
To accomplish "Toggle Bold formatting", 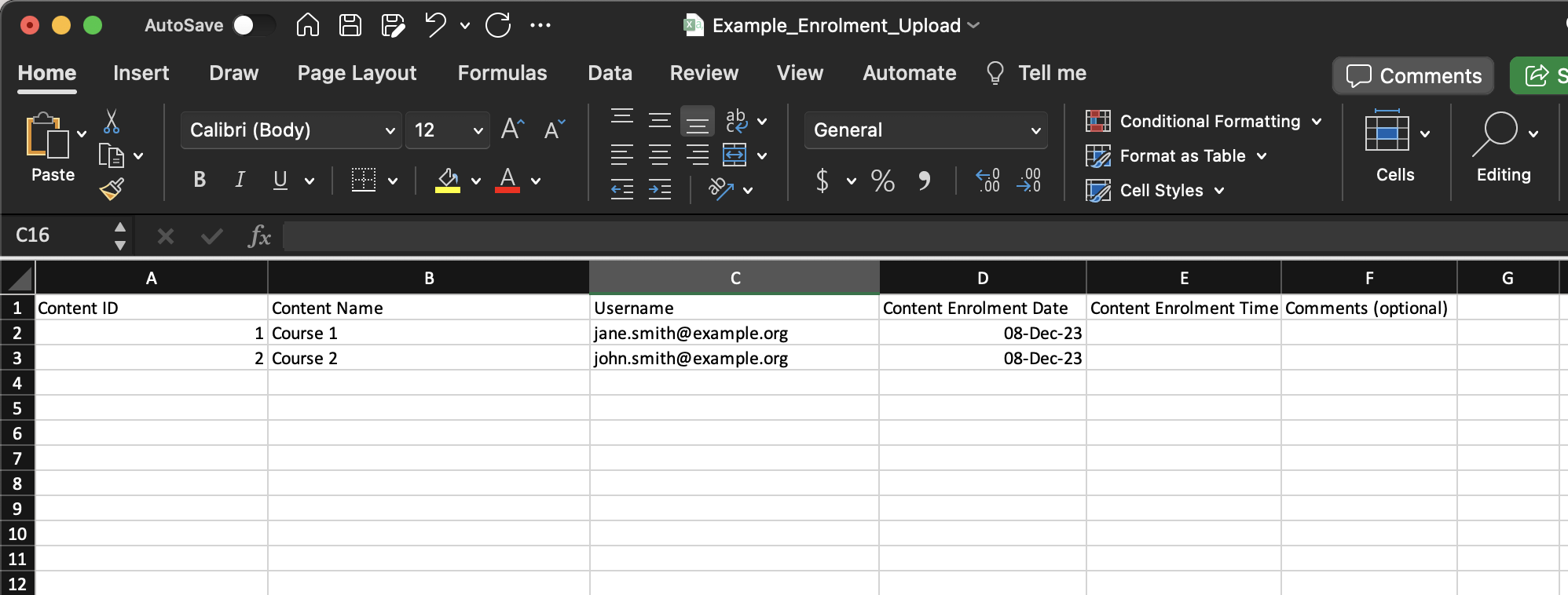I will pos(200,180).
